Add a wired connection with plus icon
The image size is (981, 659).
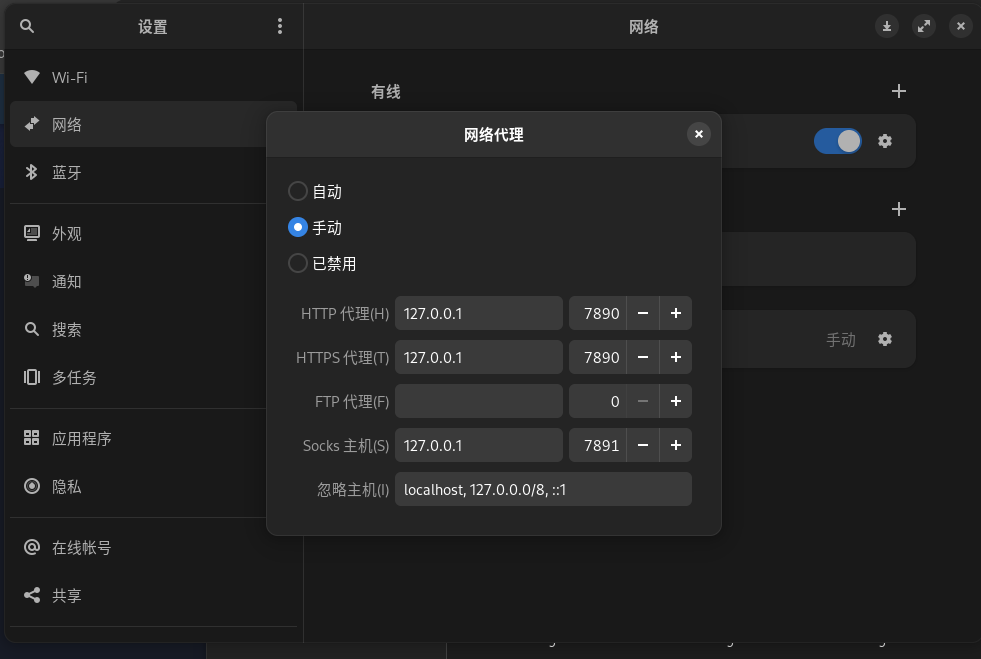898,91
